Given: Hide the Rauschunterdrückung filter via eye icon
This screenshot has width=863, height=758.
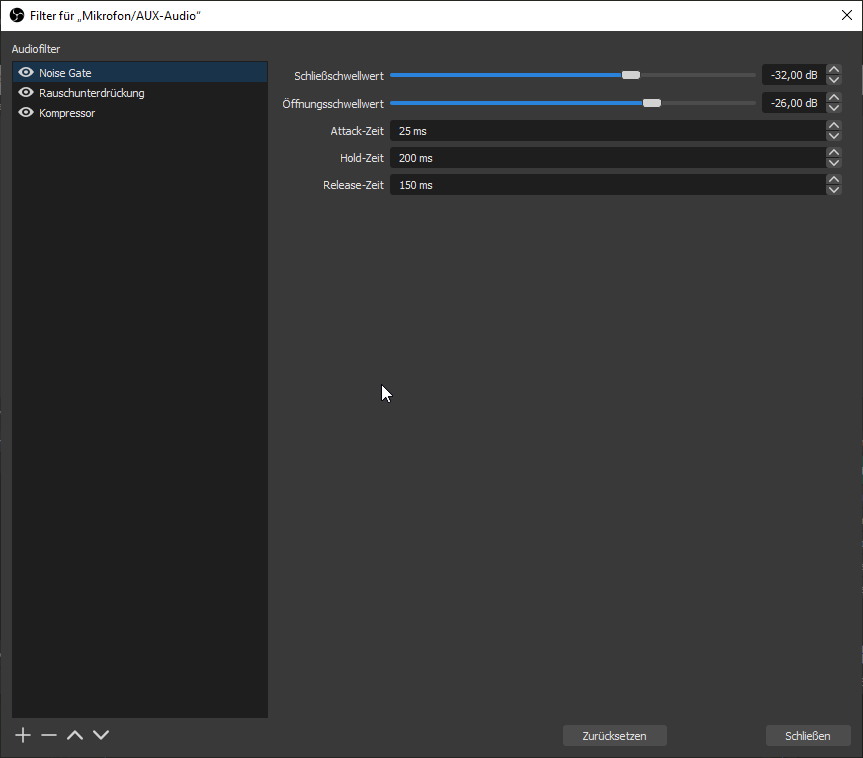Looking at the screenshot, I should pyautogui.click(x=26, y=93).
